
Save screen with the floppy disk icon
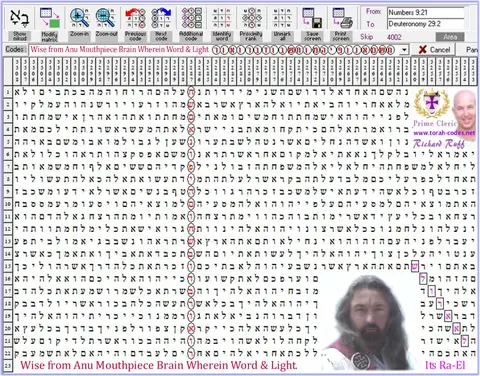312,24
